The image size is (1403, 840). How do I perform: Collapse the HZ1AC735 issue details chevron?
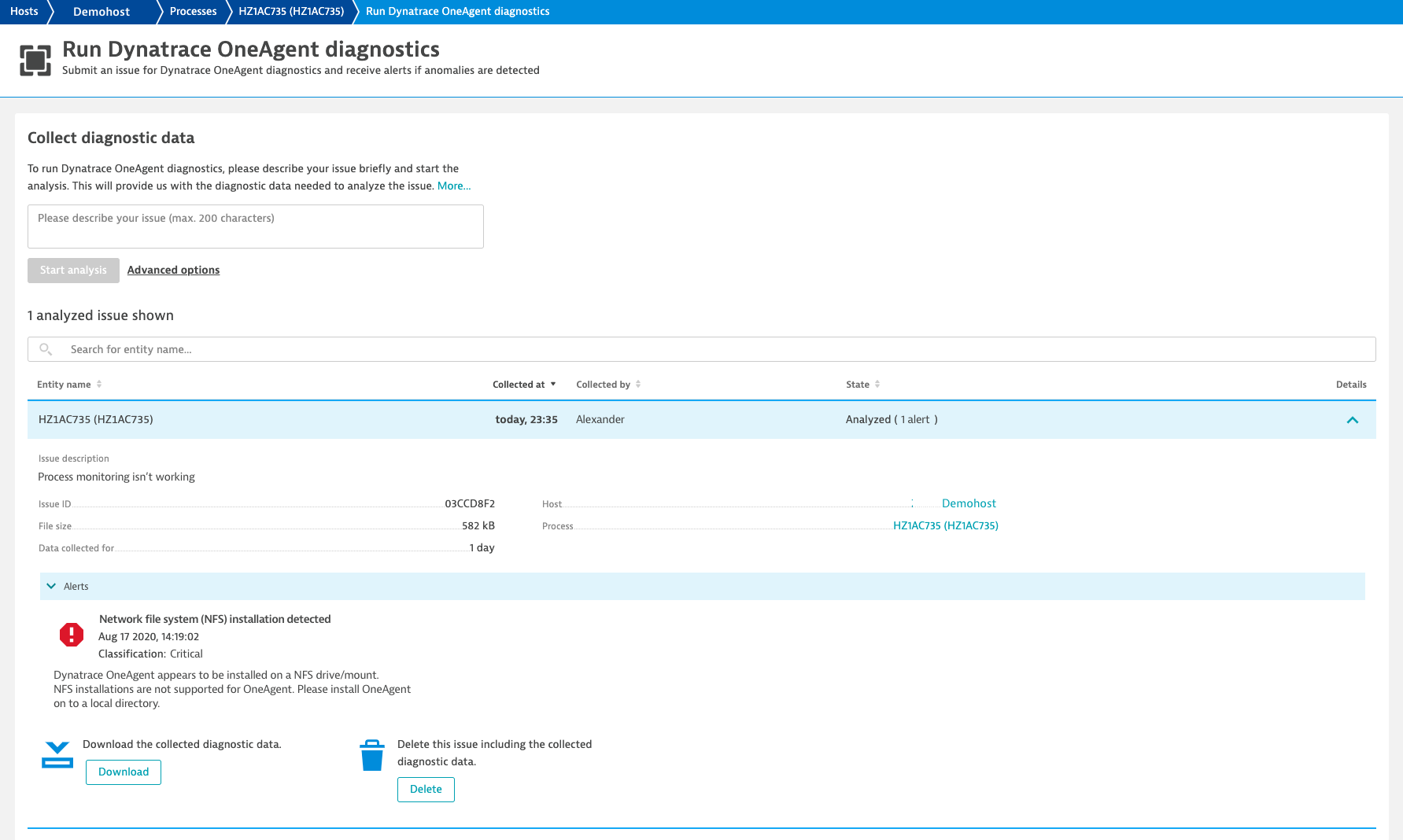[1352, 420]
